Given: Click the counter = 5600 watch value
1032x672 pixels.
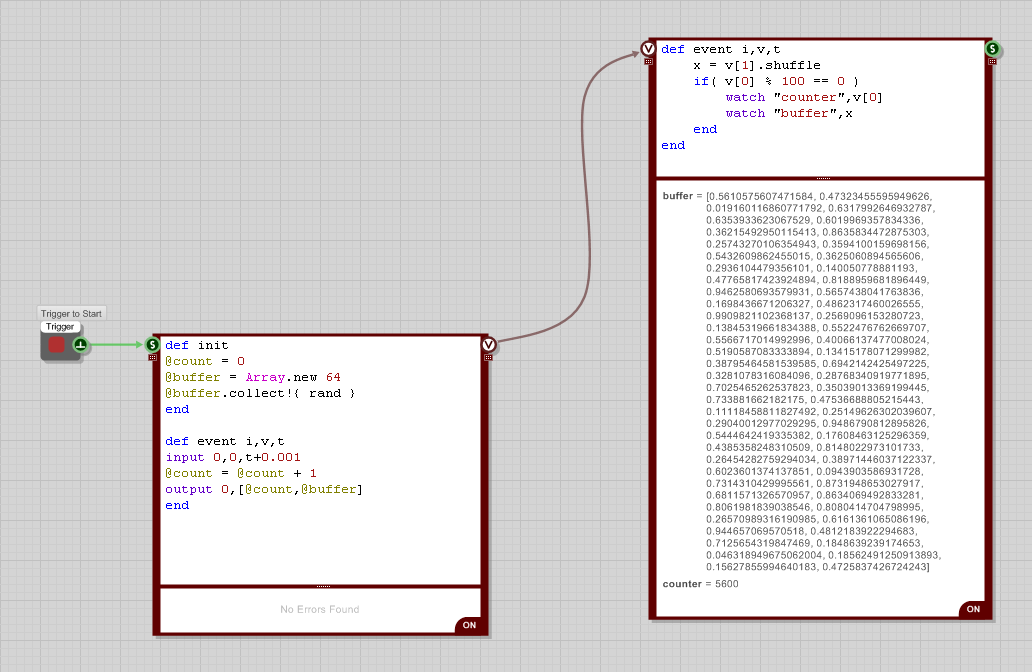Looking at the screenshot, I should (700, 583).
